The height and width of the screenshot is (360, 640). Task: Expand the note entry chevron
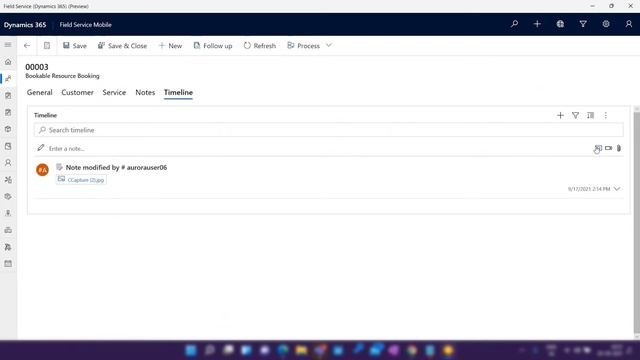point(617,189)
